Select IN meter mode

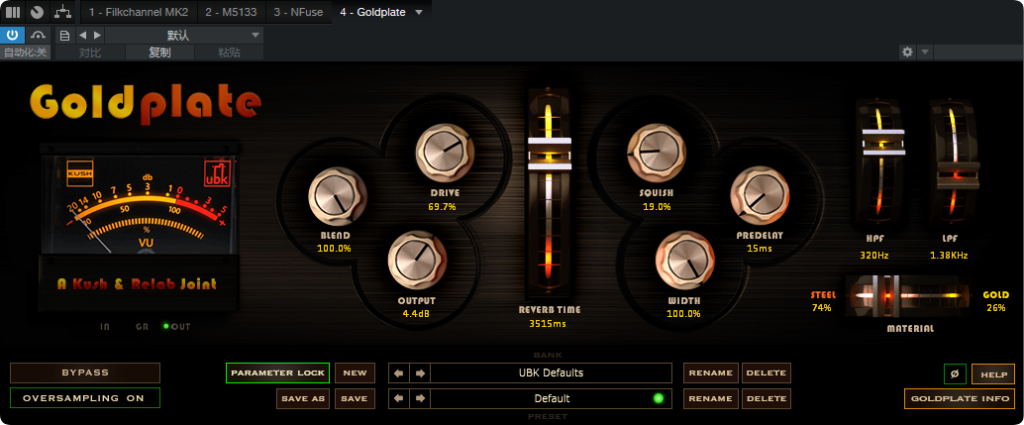point(105,326)
